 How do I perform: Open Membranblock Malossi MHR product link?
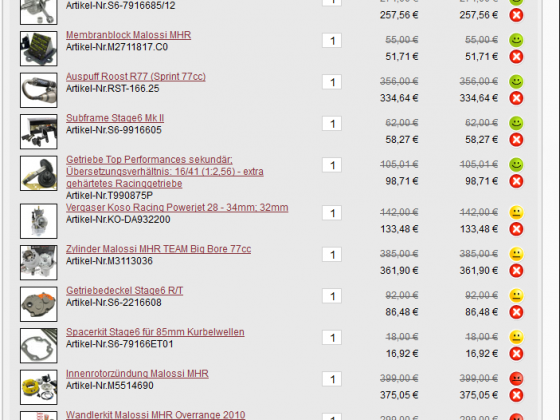coord(129,35)
